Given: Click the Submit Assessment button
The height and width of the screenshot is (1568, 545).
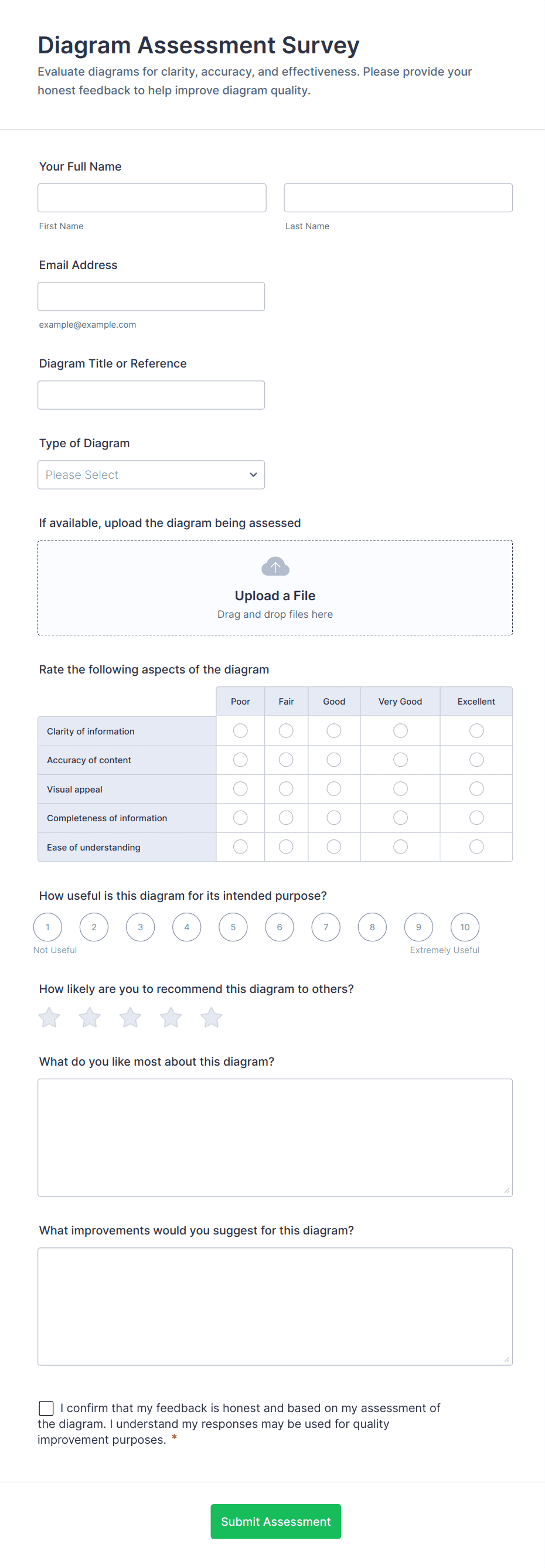Looking at the screenshot, I should click(x=275, y=1521).
